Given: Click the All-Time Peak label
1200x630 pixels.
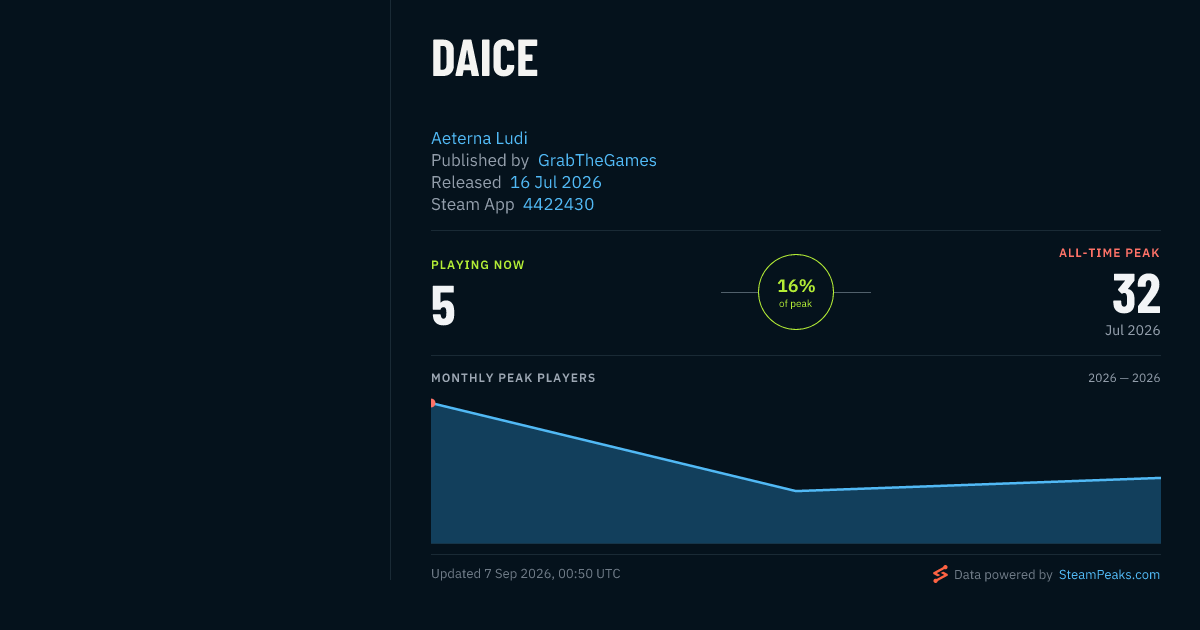Looking at the screenshot, I should point(1110,253).
